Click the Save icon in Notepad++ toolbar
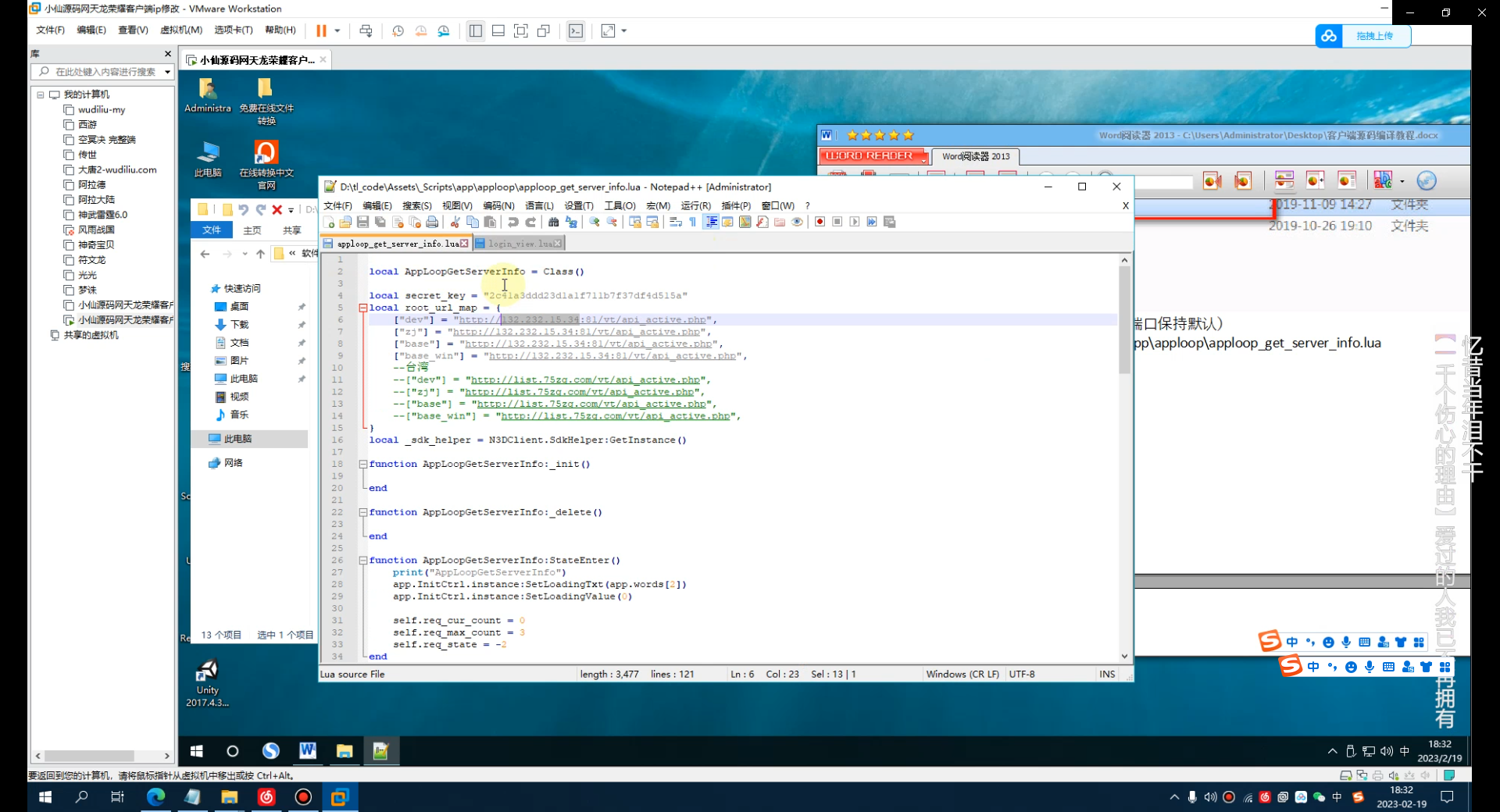 pyautogui.click(x=362, y=223)
